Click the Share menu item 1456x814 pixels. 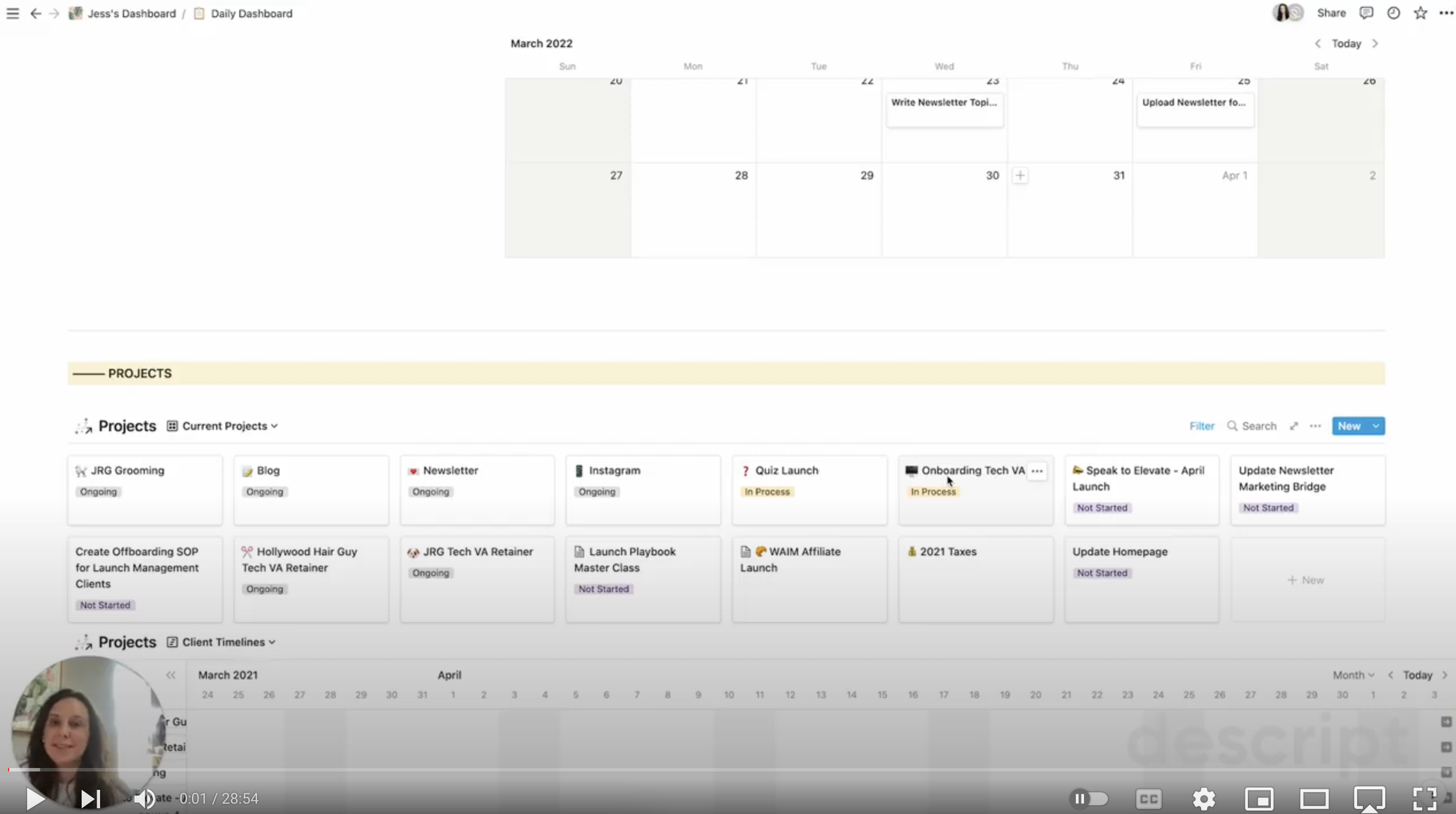tap(1331, 13)
